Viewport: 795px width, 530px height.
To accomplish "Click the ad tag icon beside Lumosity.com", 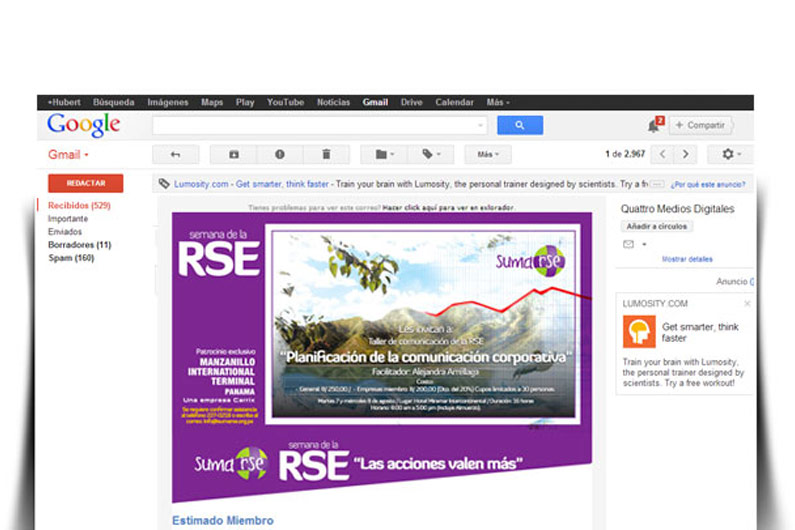I will [164, 184].
